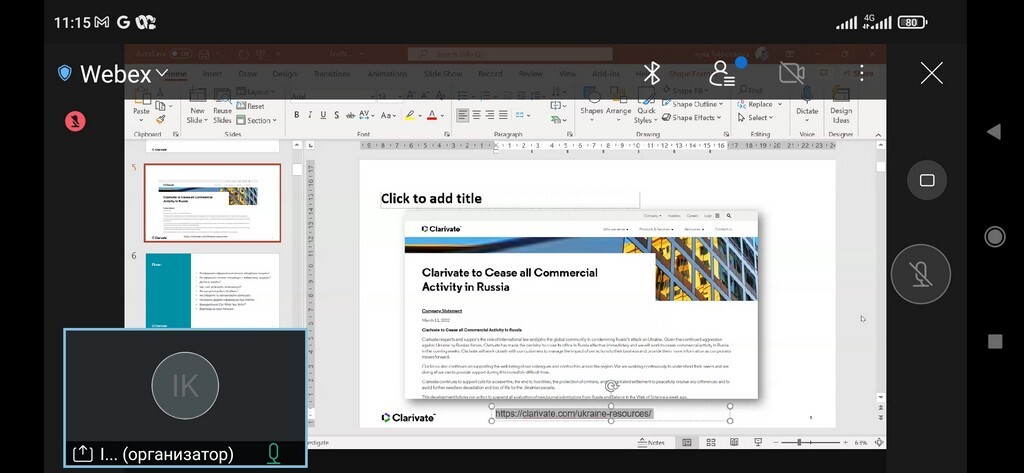Unmute with the large round microphone button

coord(920,274)
